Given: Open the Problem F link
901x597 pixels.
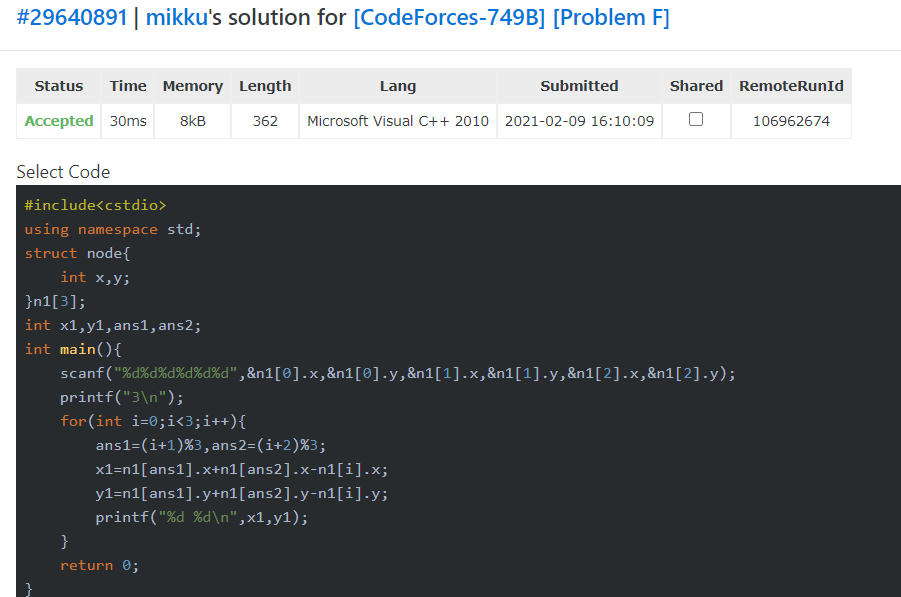Looking at the screenshot, I should click(x=611, y=18).
